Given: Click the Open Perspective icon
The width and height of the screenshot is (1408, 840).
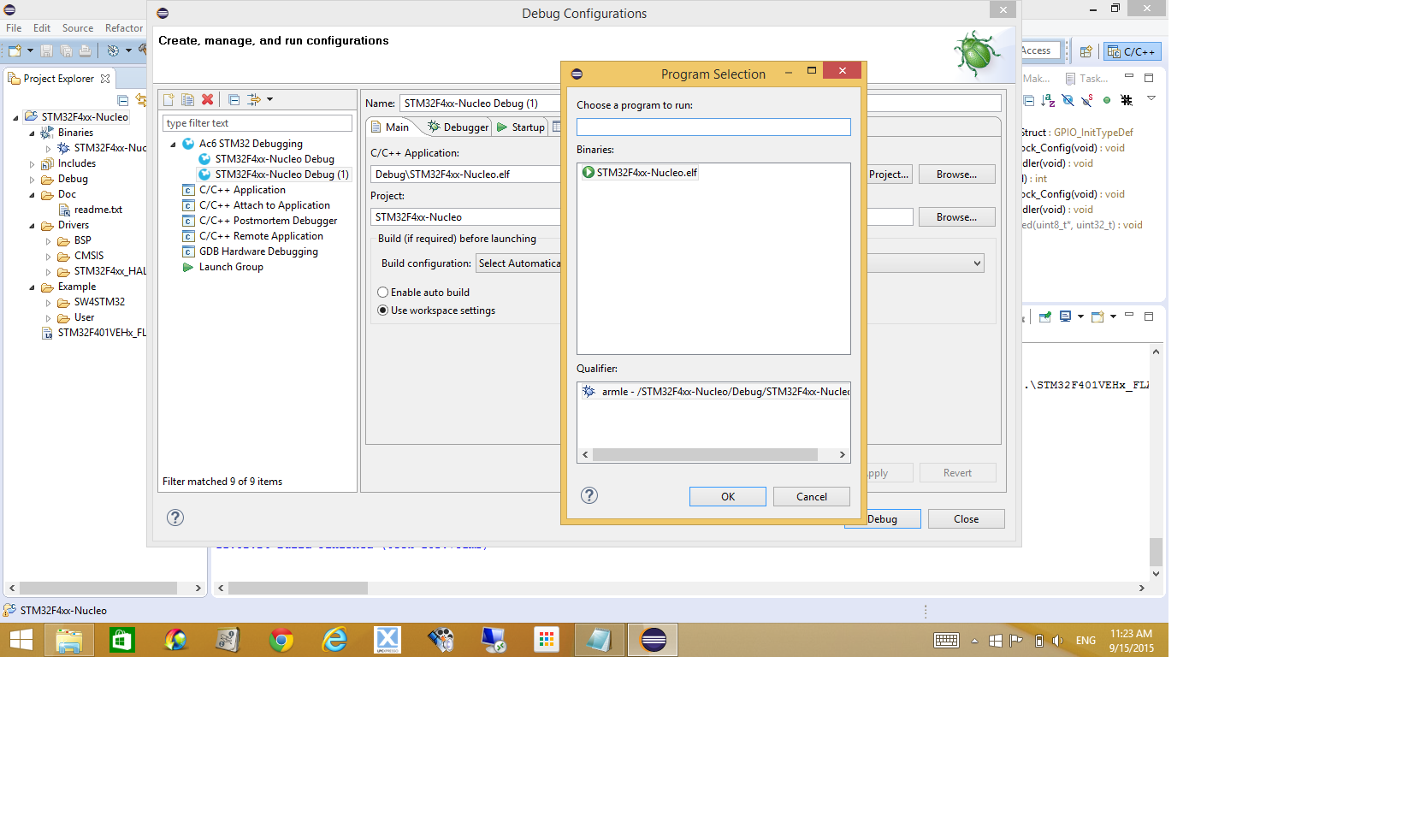Looking at the screenshot, I should tap(1086, 52).
